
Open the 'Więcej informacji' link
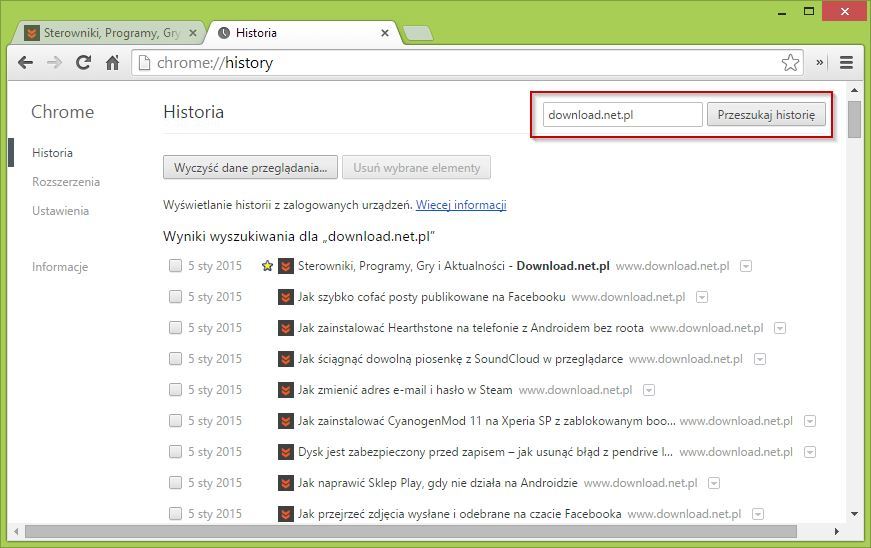[x=461, y=205]
